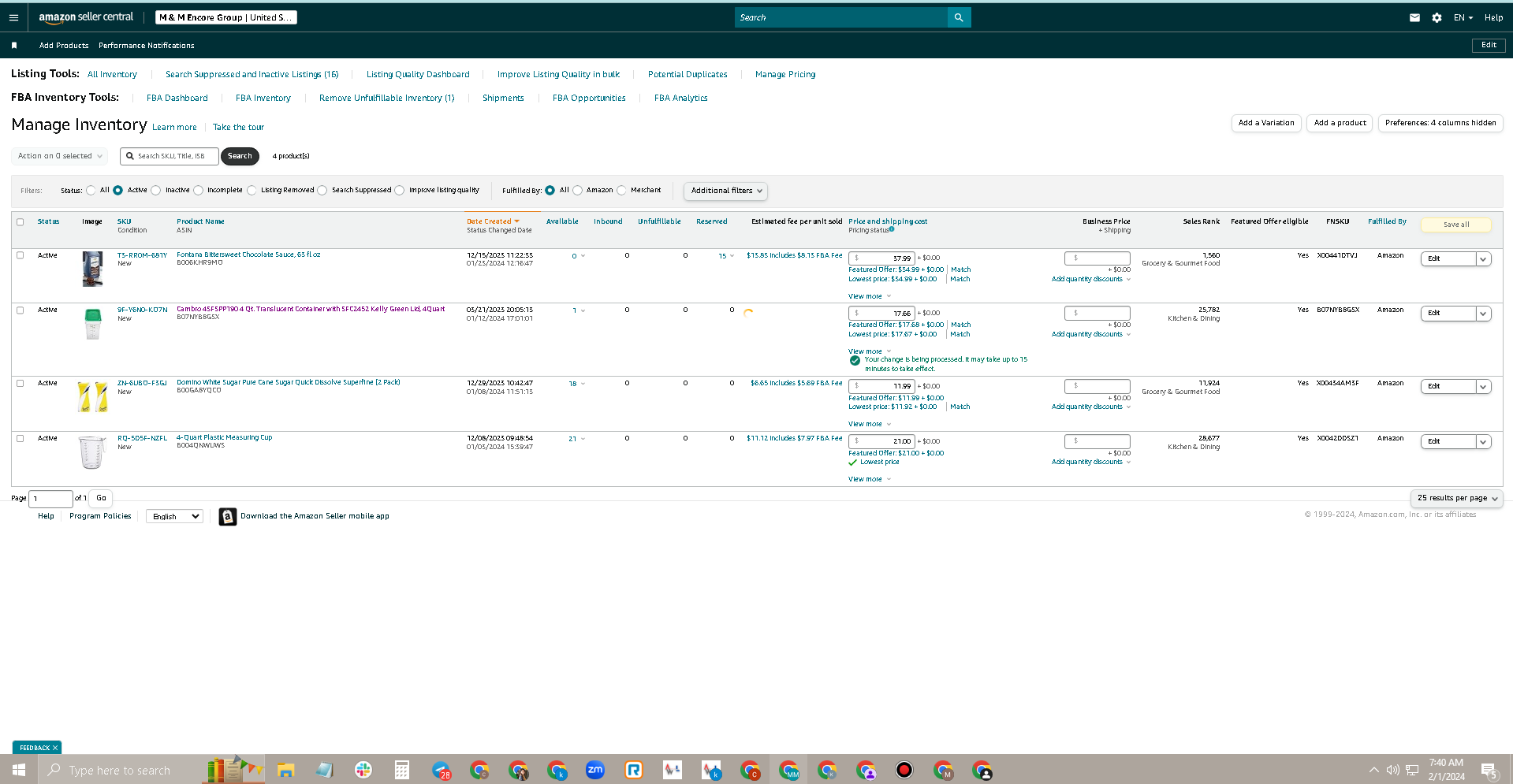Click the Domino Sugar product thumbnail
This screenshot has height=784, width=1513.
[x=93, y=397]
